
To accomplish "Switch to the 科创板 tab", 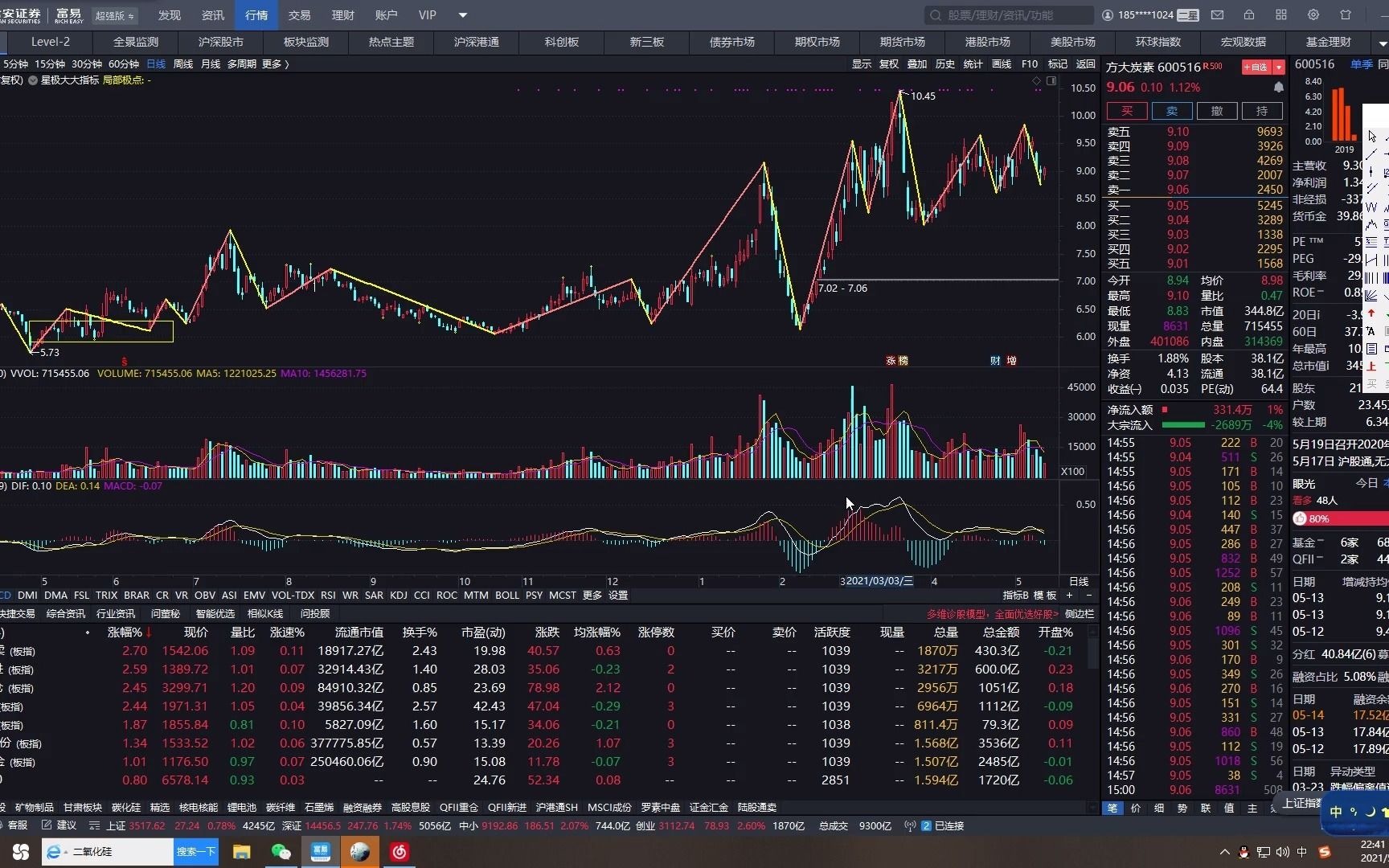I will pyautogui.click(x=562, y=42).
